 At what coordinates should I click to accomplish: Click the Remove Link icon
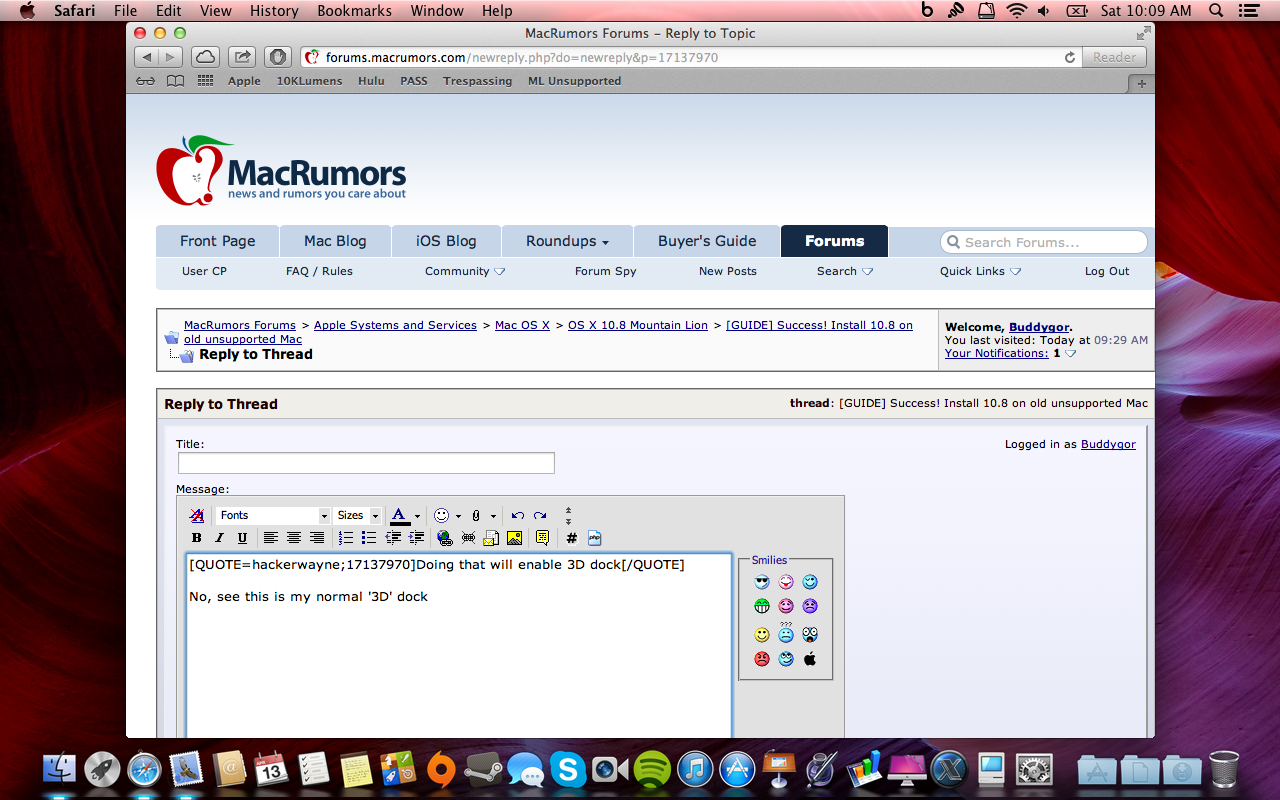(468, 538)
